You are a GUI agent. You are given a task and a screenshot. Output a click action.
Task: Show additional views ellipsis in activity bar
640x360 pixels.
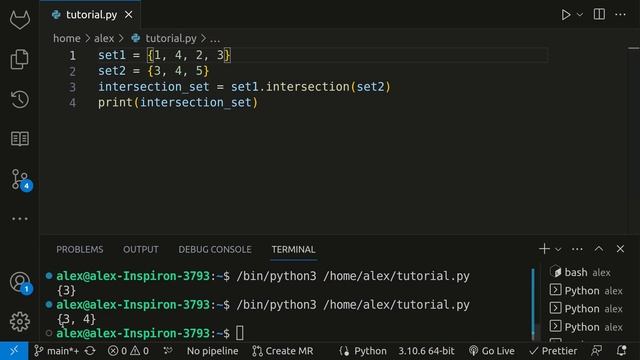[20, 219]
